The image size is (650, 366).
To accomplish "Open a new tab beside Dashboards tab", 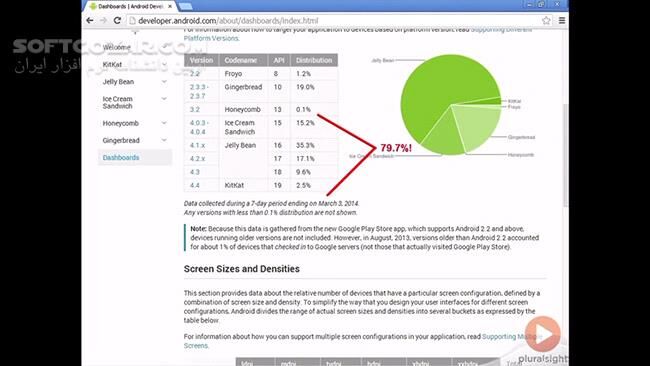I will [x=185, y=6].
